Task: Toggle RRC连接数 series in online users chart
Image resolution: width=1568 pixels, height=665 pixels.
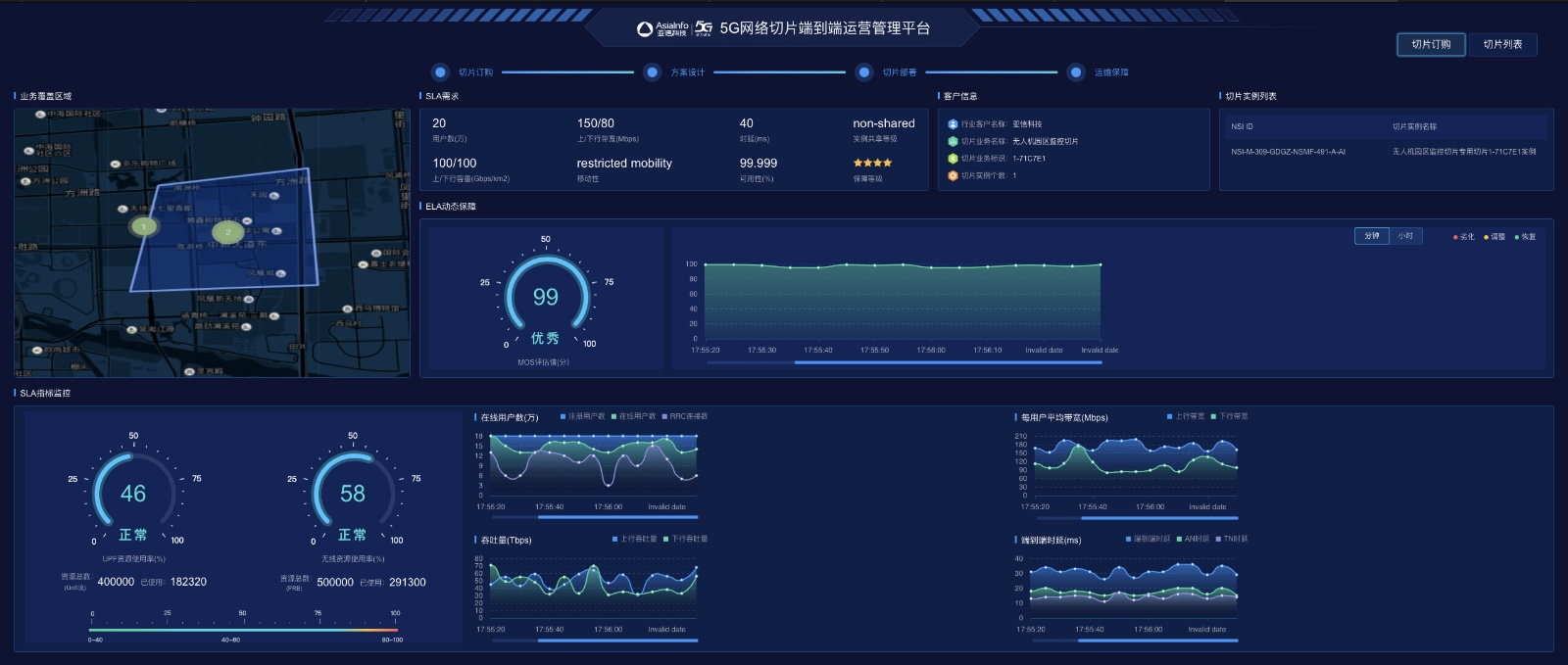Action: pos(685,416)
